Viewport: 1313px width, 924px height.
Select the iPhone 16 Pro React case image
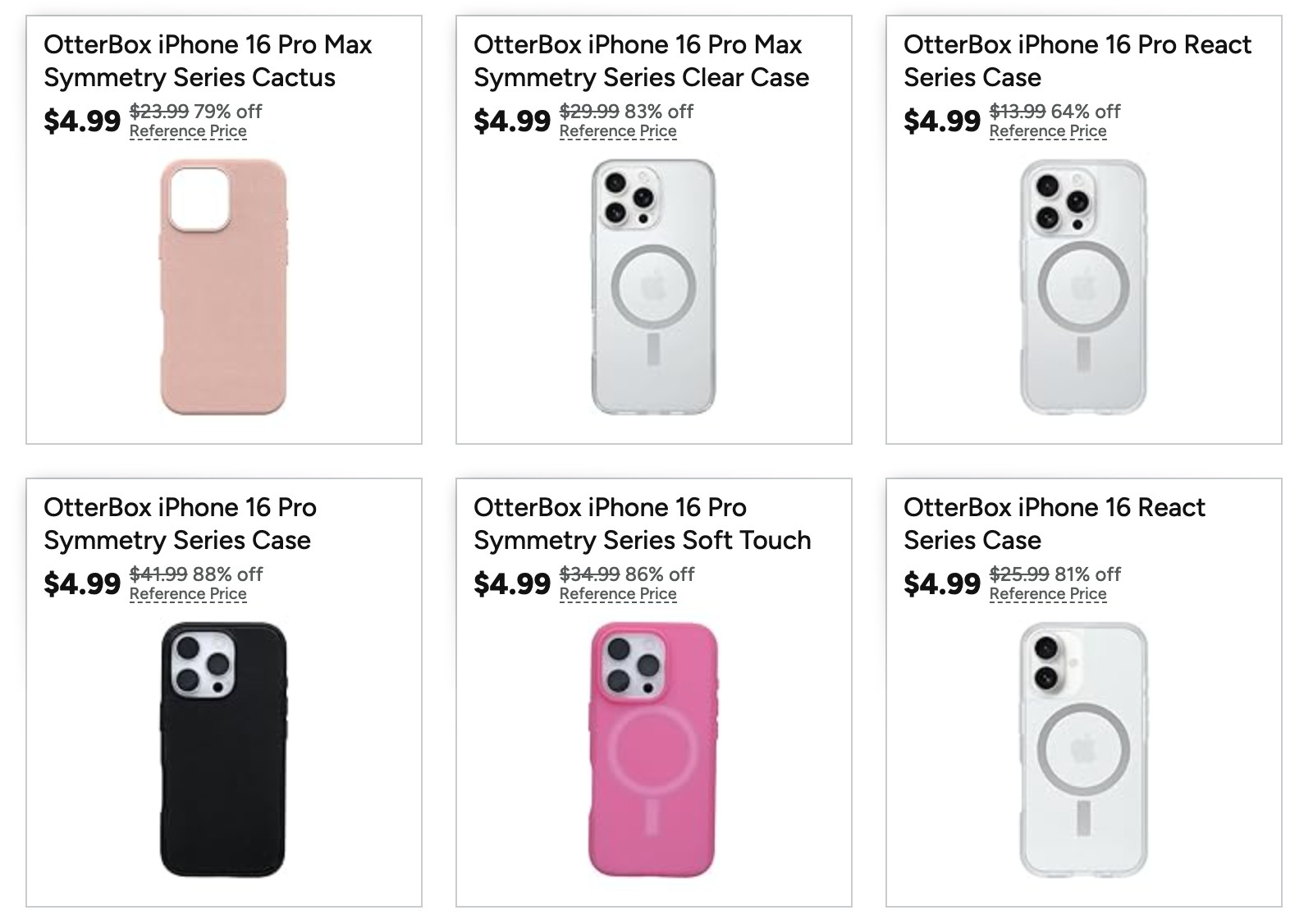click(x=1083, y=287)
